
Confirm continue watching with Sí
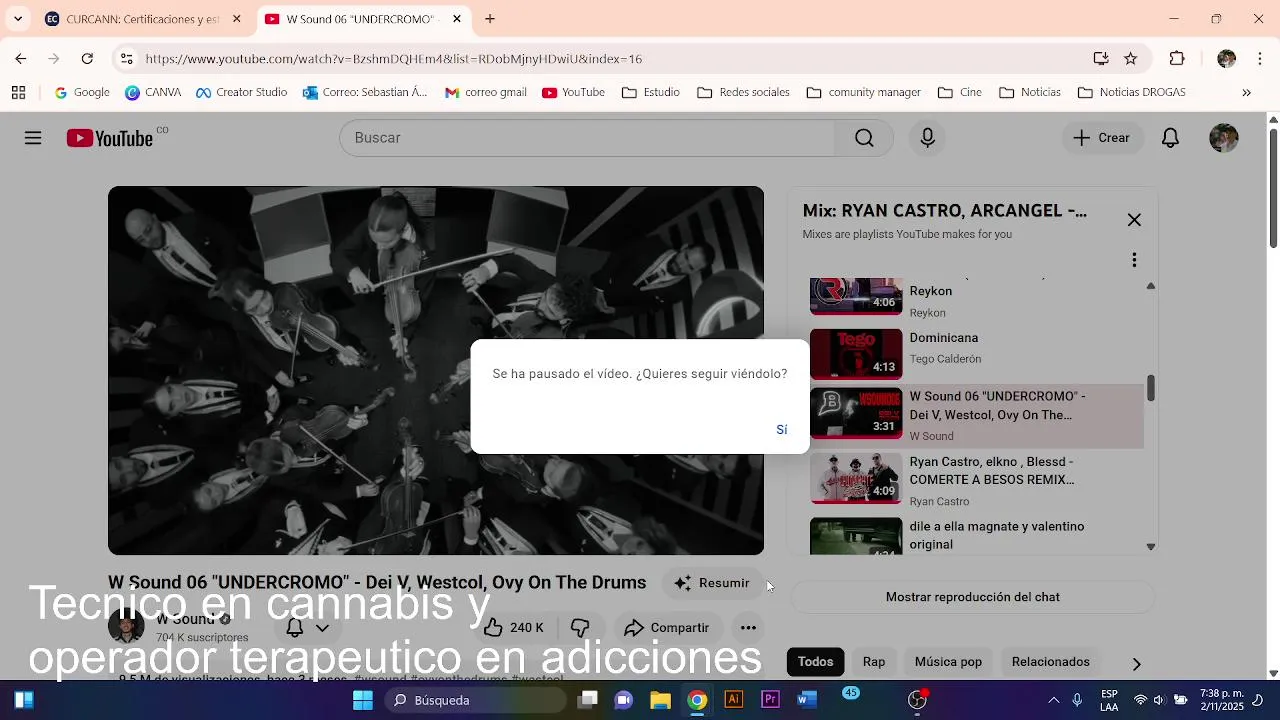pos(782,429)
